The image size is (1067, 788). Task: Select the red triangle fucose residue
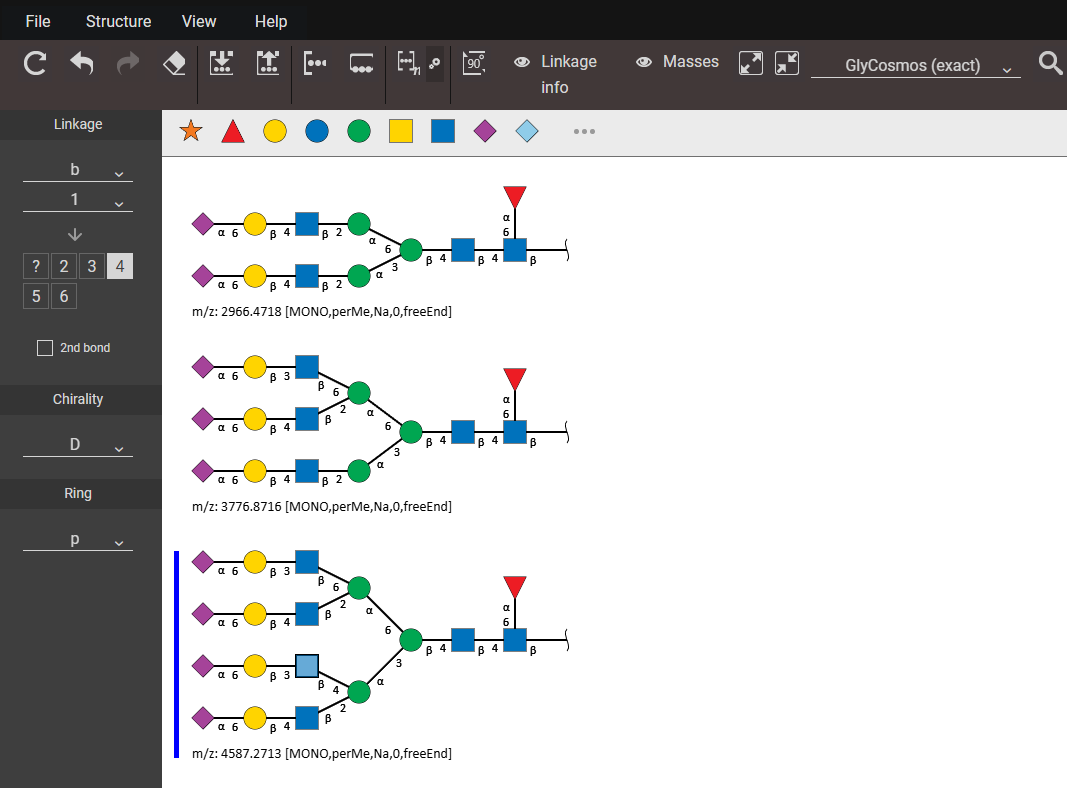[x=233, y=131]
